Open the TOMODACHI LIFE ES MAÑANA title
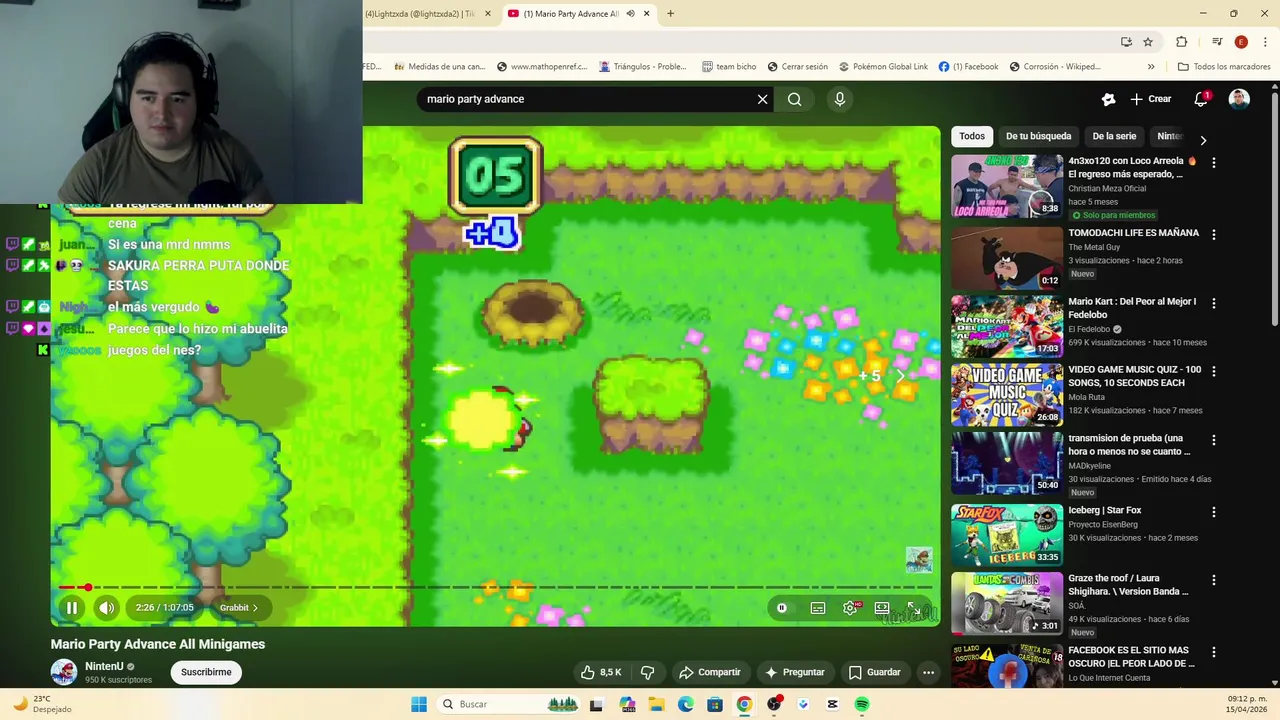The image size is (1280, 720). pos(1133,233)
